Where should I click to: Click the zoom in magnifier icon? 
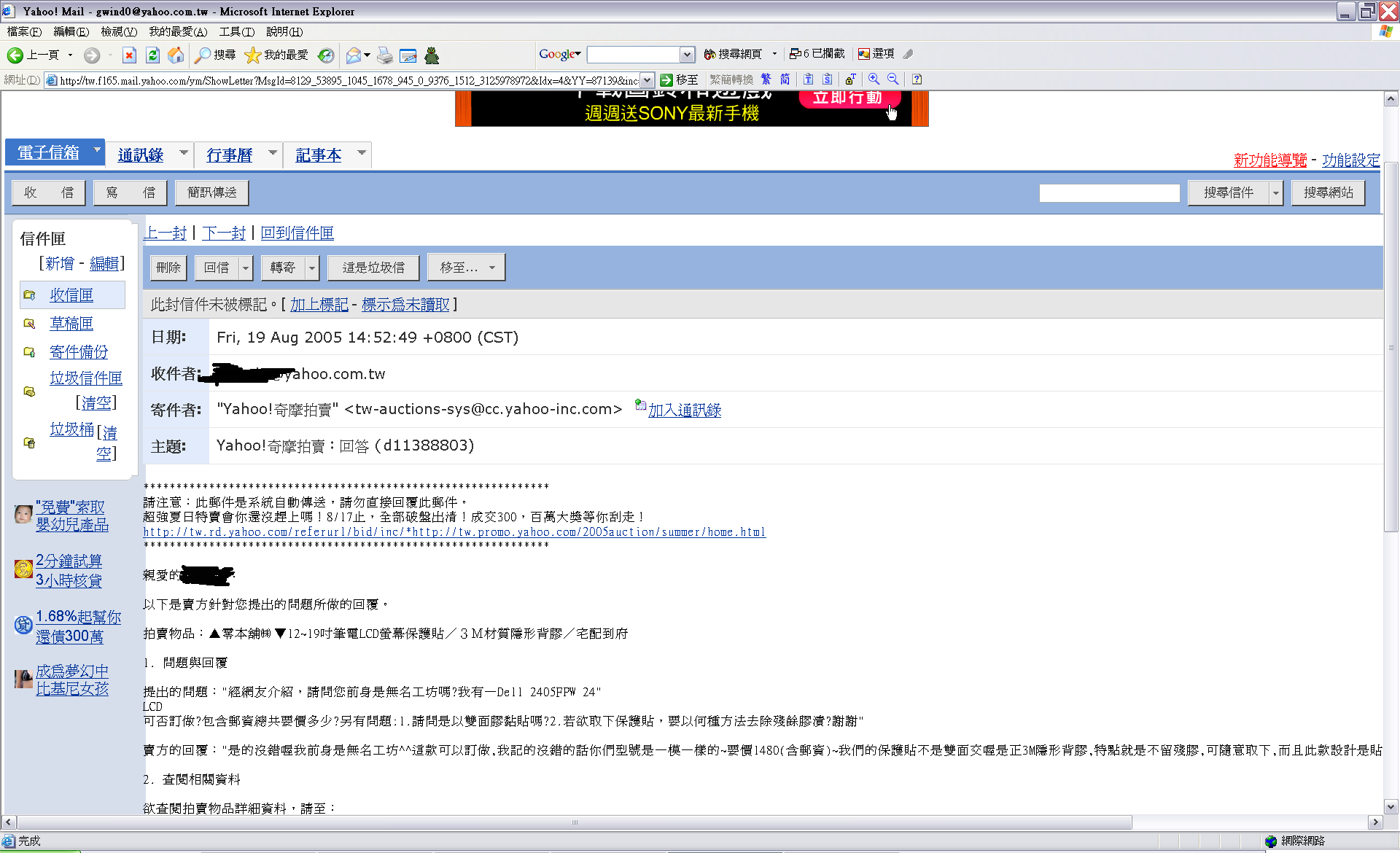click(874, 79)
